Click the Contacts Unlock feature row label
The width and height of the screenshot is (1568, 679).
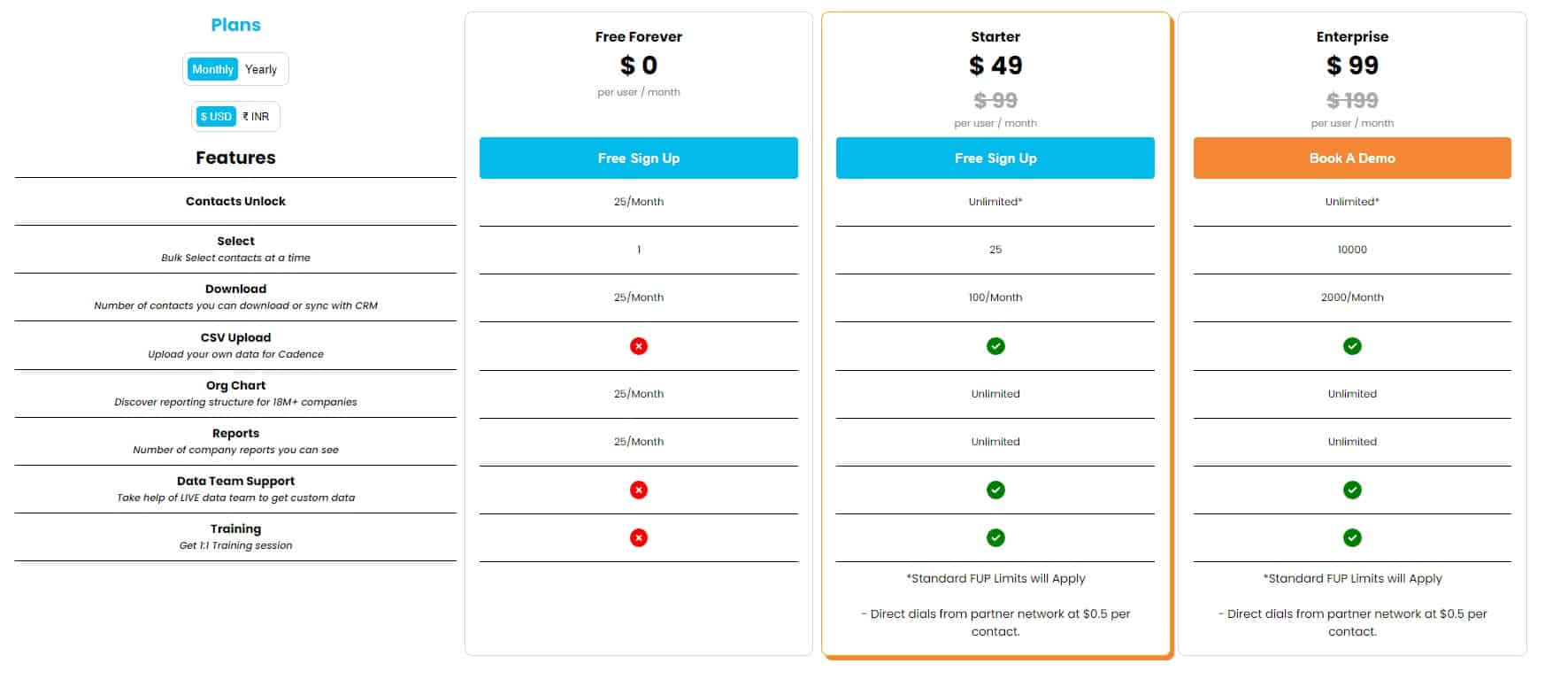coord(235,201)
